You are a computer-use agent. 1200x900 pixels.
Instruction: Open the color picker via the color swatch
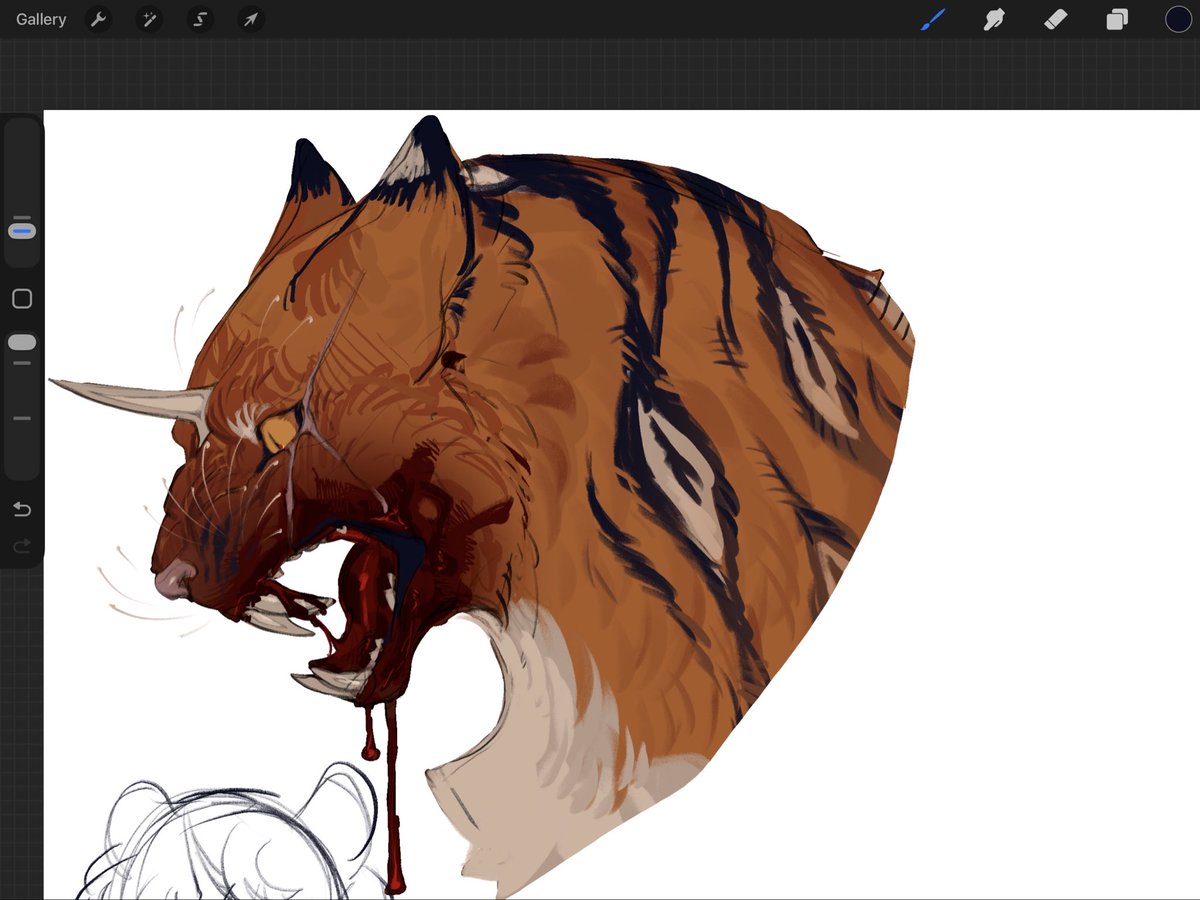(1178, 19)
